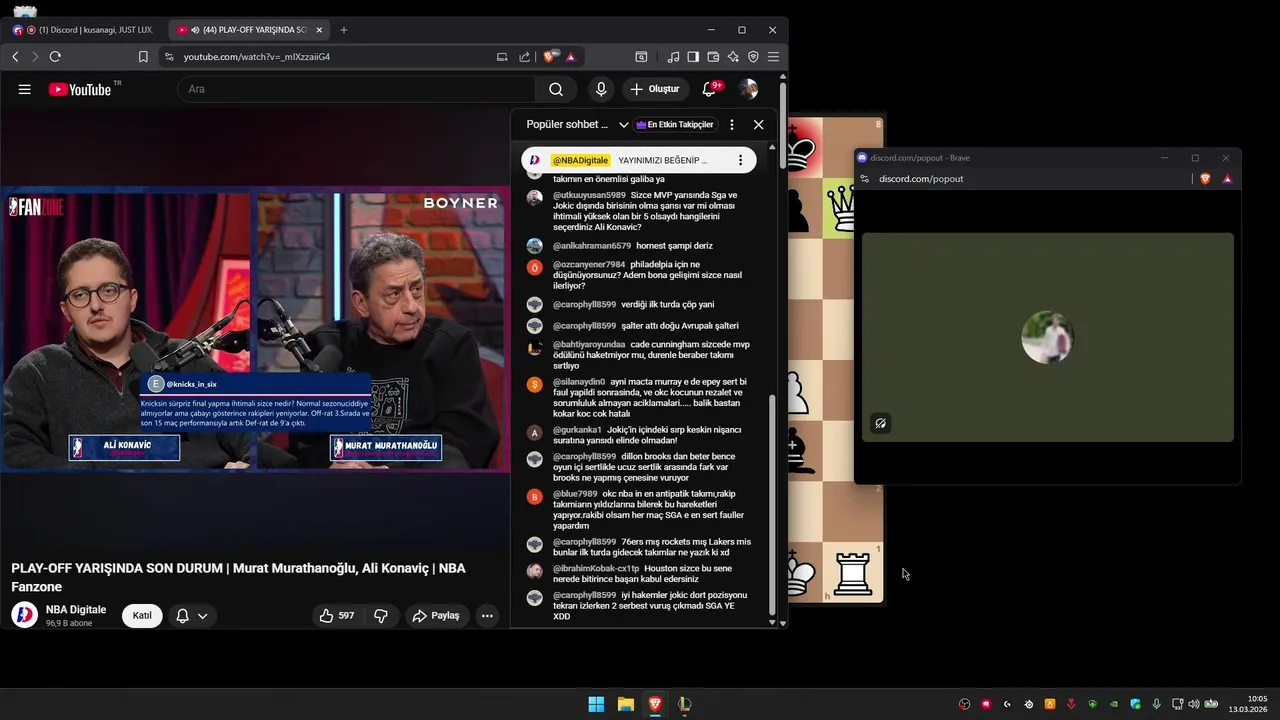Click the user avatar in Discord popout

point(1047,338)
